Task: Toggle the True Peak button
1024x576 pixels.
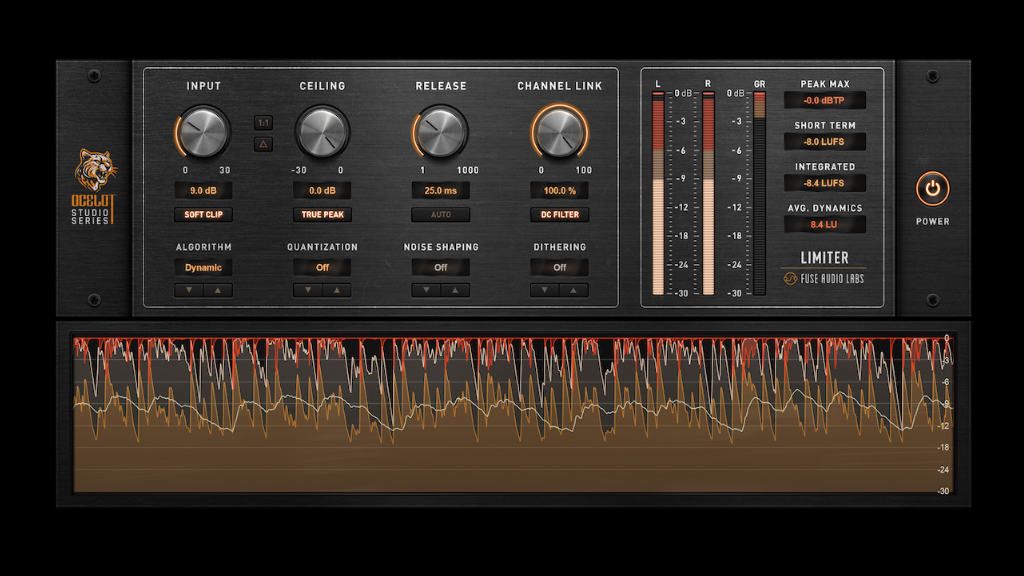Action: pos(322,214)
